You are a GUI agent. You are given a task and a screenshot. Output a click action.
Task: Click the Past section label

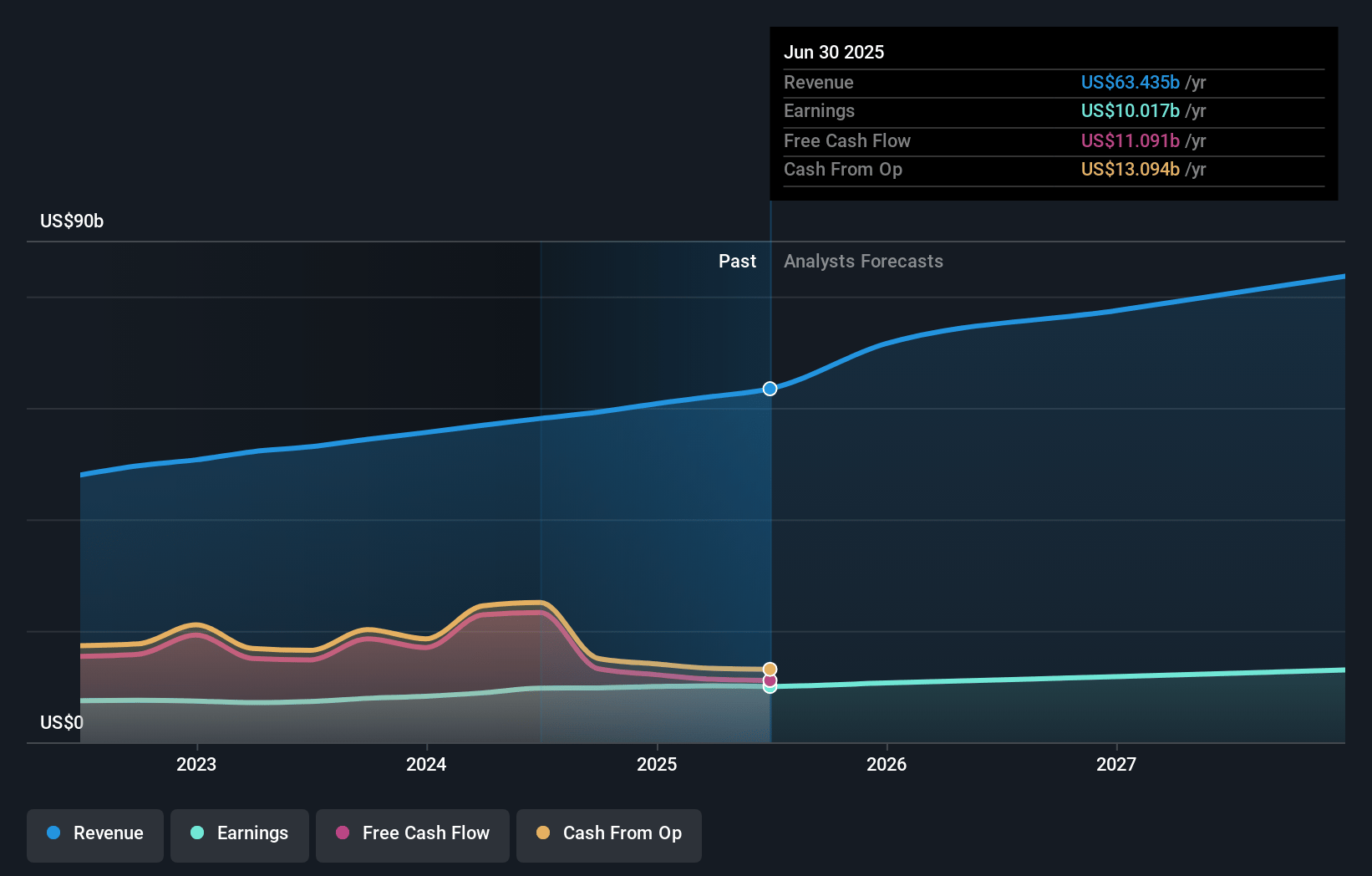point(737,261)
